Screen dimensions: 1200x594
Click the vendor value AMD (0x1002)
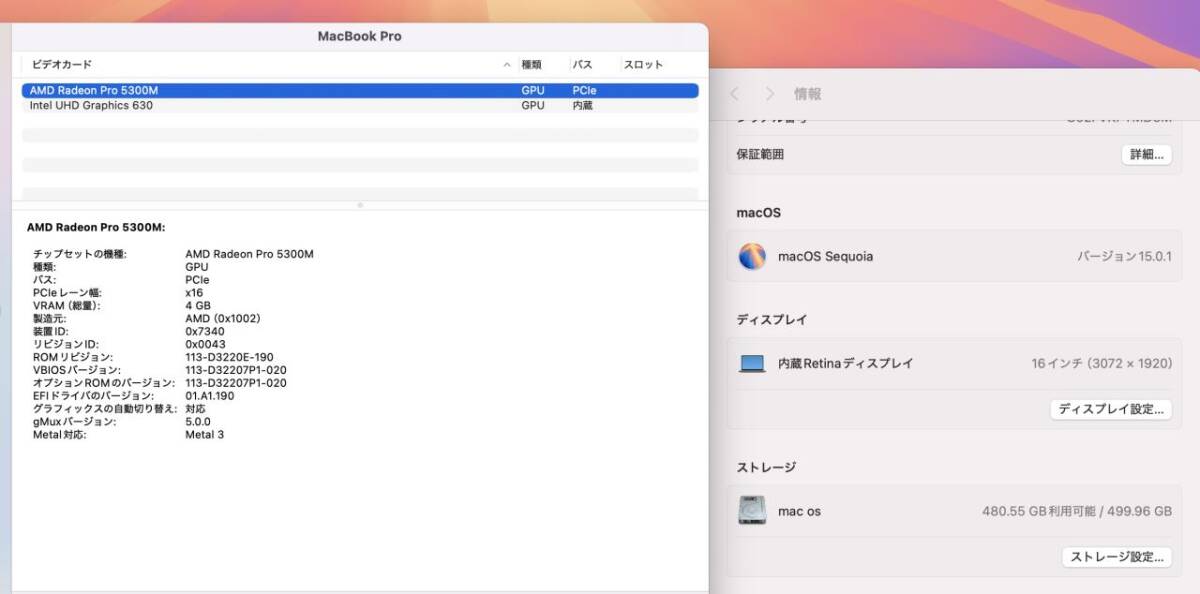point(223,318)
